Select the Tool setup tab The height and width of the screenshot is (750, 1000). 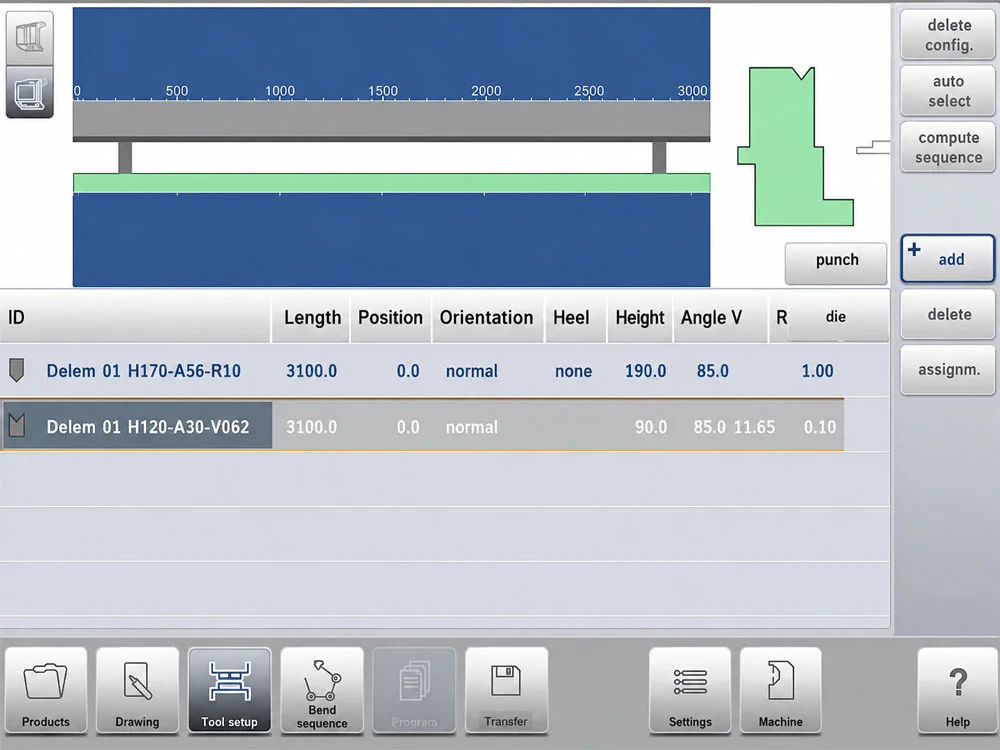point(230,691)
